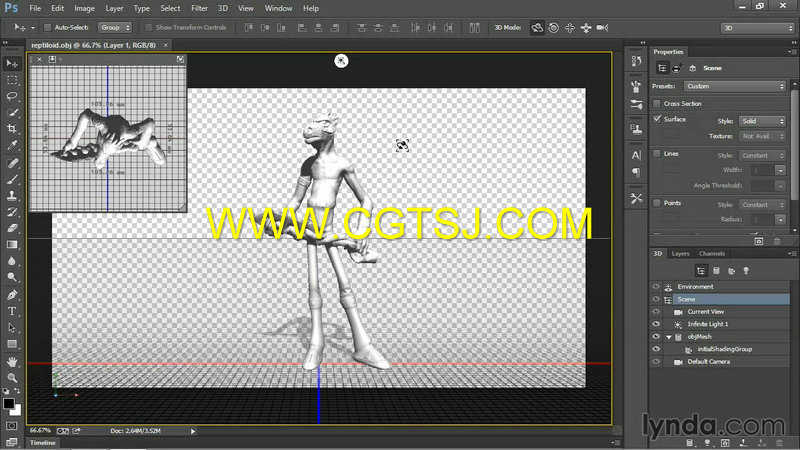
Task: Toggle visibility of Infinite Light 1
Action: coord(657,324)
